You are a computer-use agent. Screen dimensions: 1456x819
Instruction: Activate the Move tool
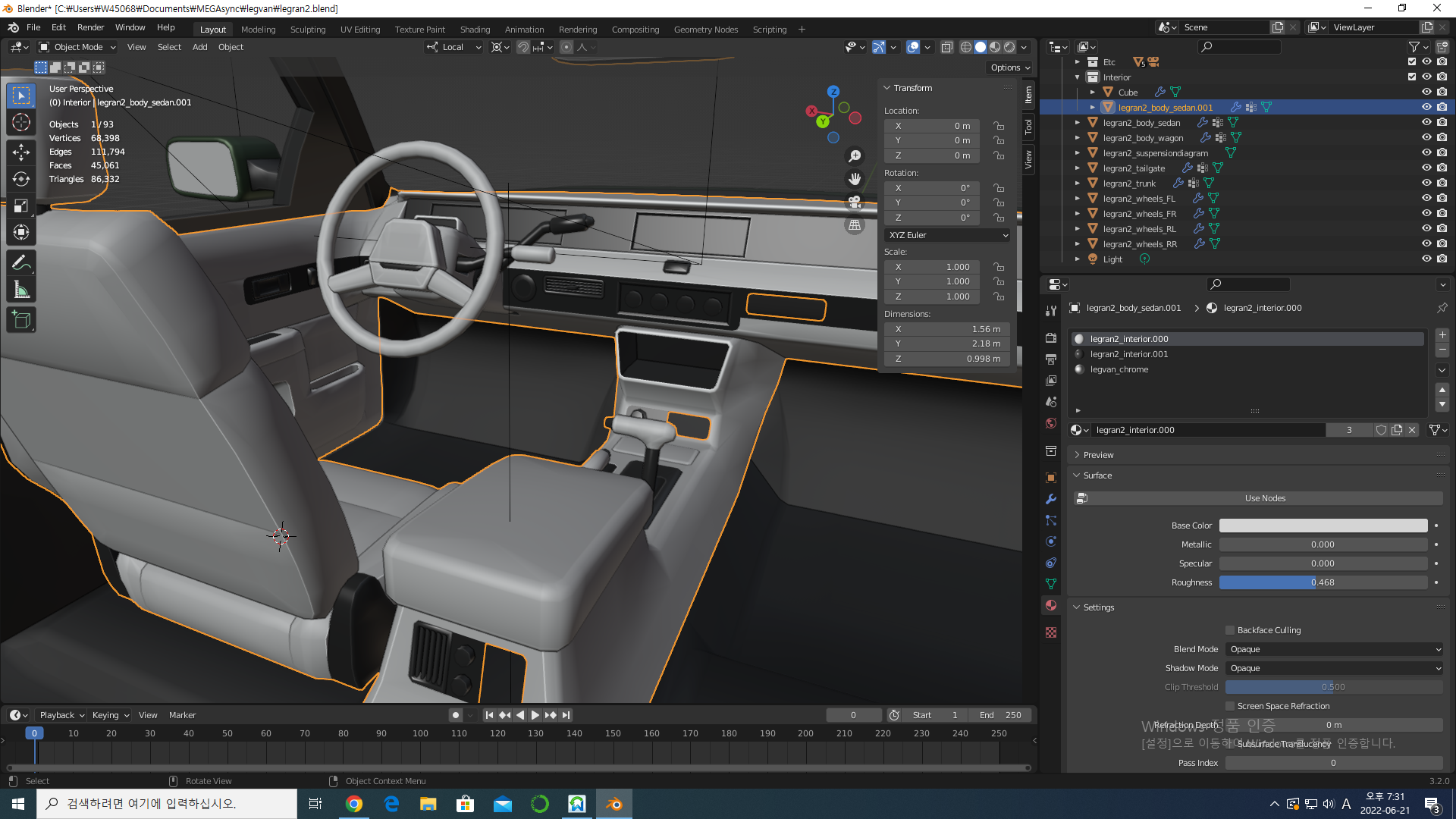21,152
